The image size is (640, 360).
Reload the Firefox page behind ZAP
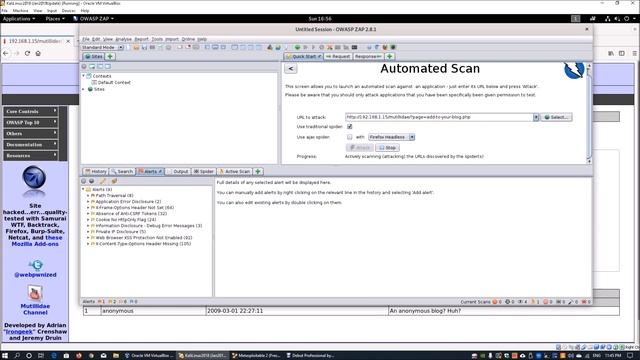pos(27,53)
